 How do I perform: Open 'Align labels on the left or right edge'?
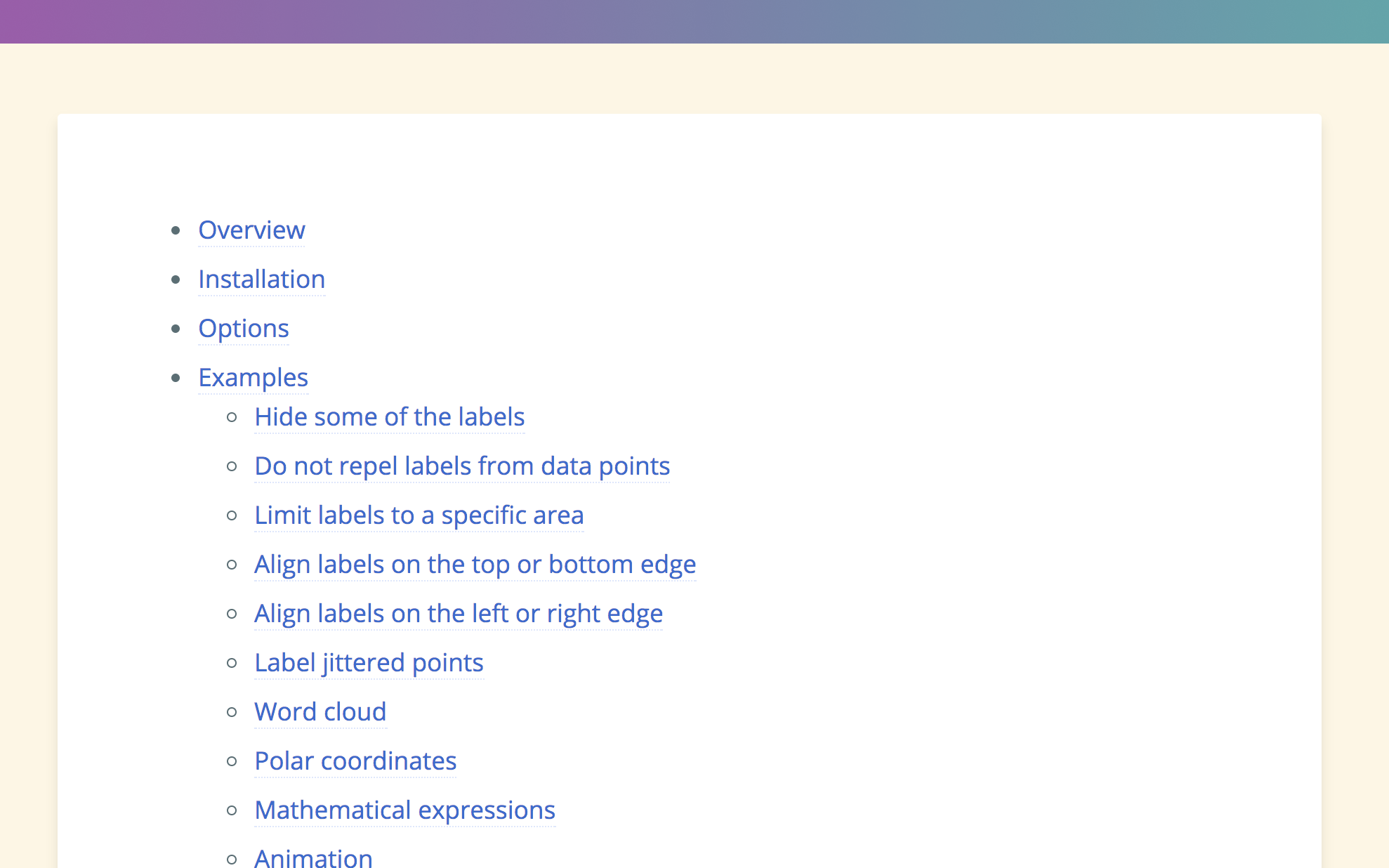click(x=458, y=613)
